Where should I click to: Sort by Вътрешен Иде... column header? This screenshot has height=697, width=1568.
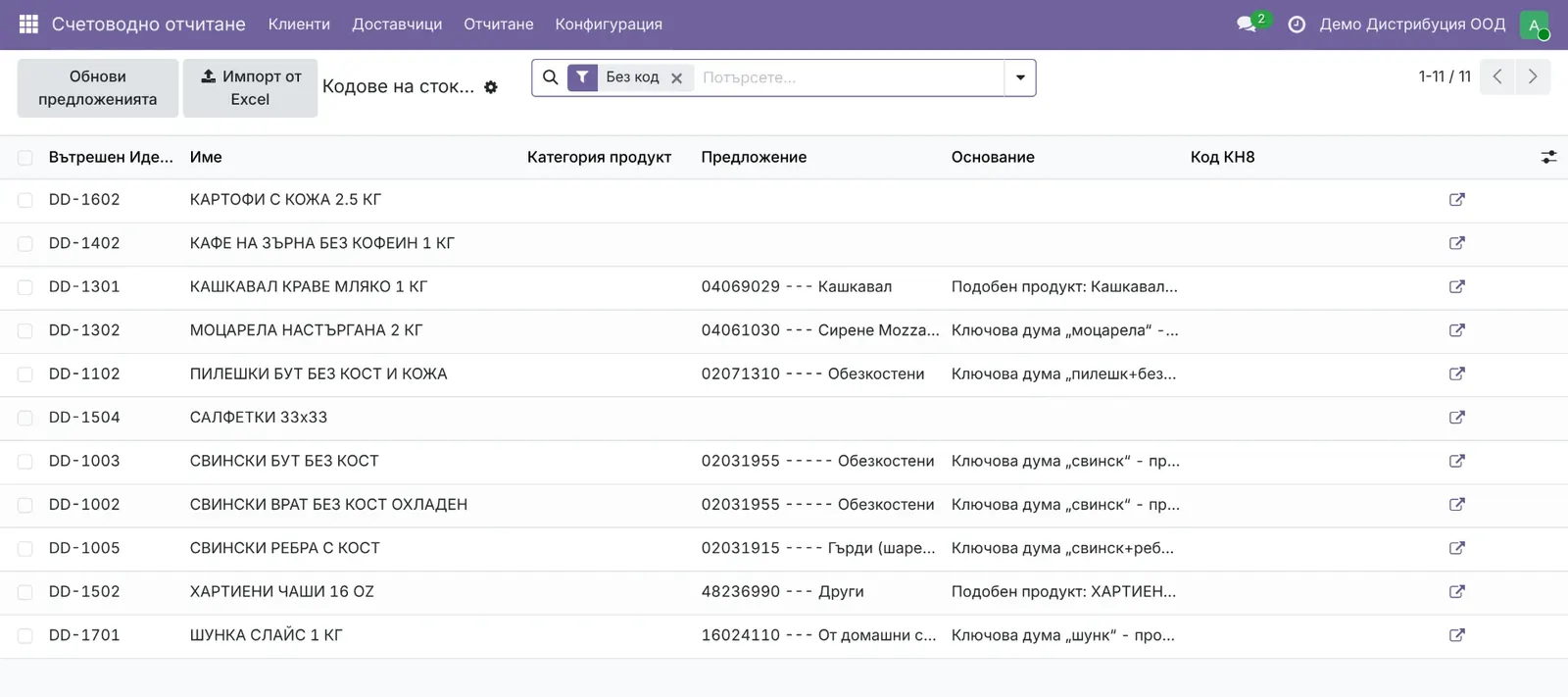pos(111,157)
